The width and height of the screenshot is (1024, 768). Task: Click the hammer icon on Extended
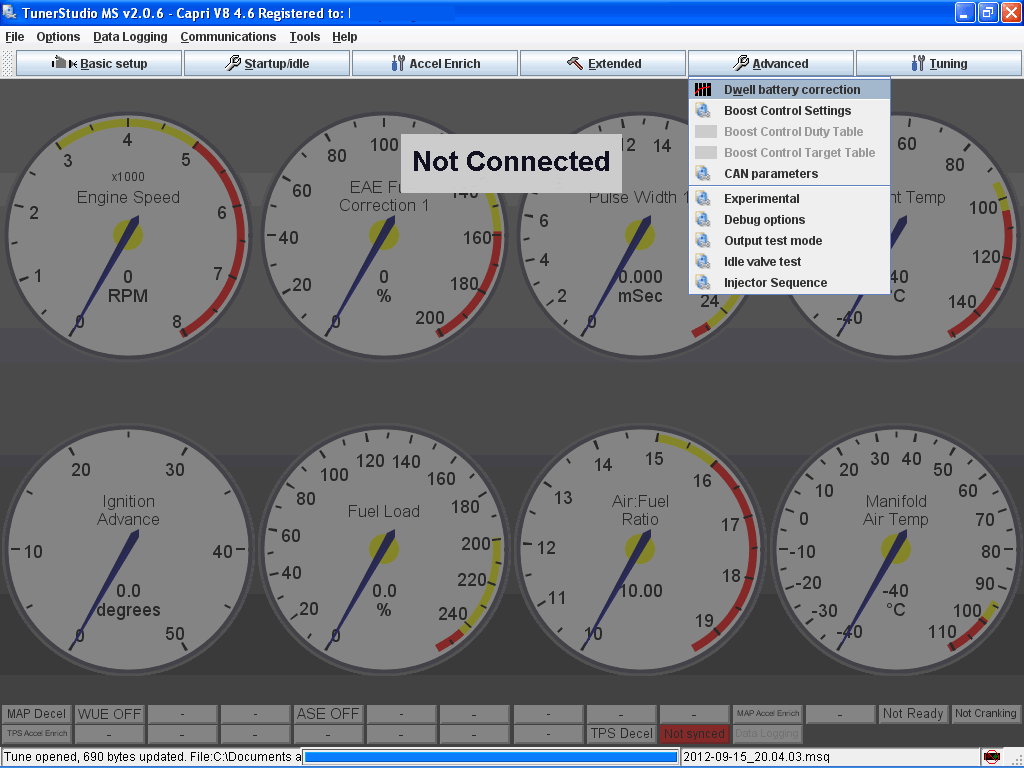[x=575, y=63]
